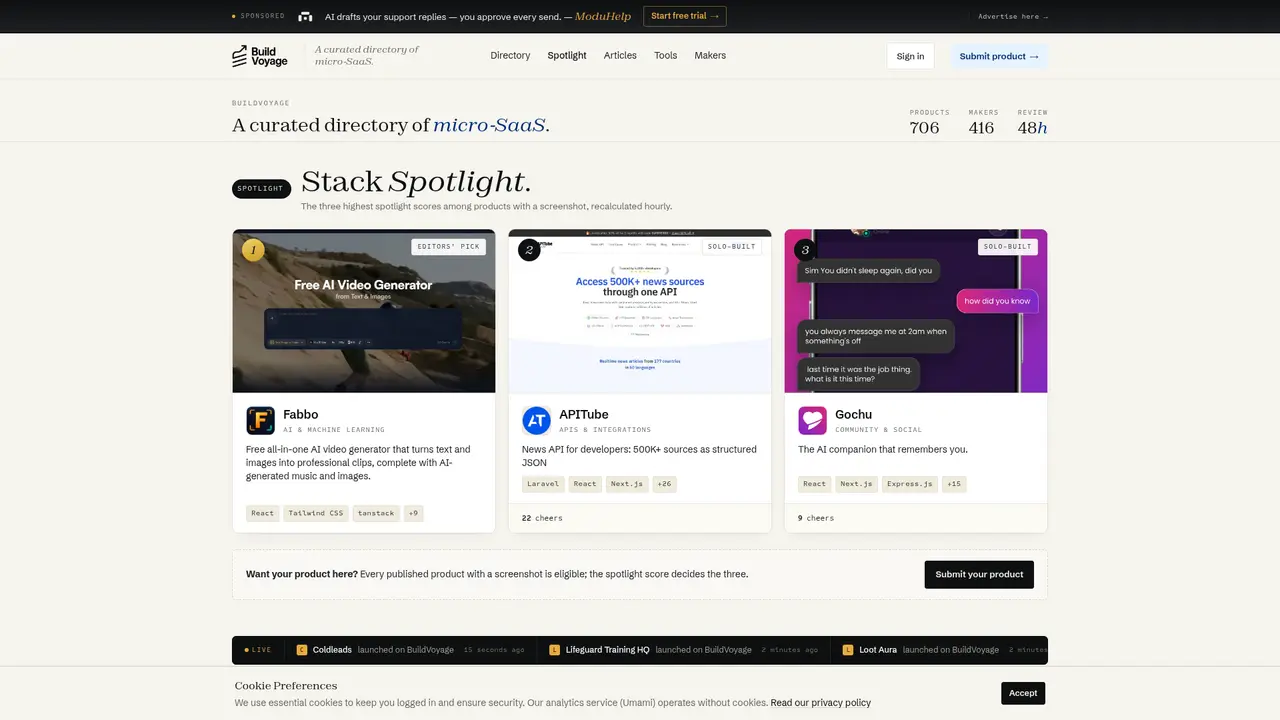Accept the cookie preferences
Screen dimensions: 1280x720
tap(1023, 692)
